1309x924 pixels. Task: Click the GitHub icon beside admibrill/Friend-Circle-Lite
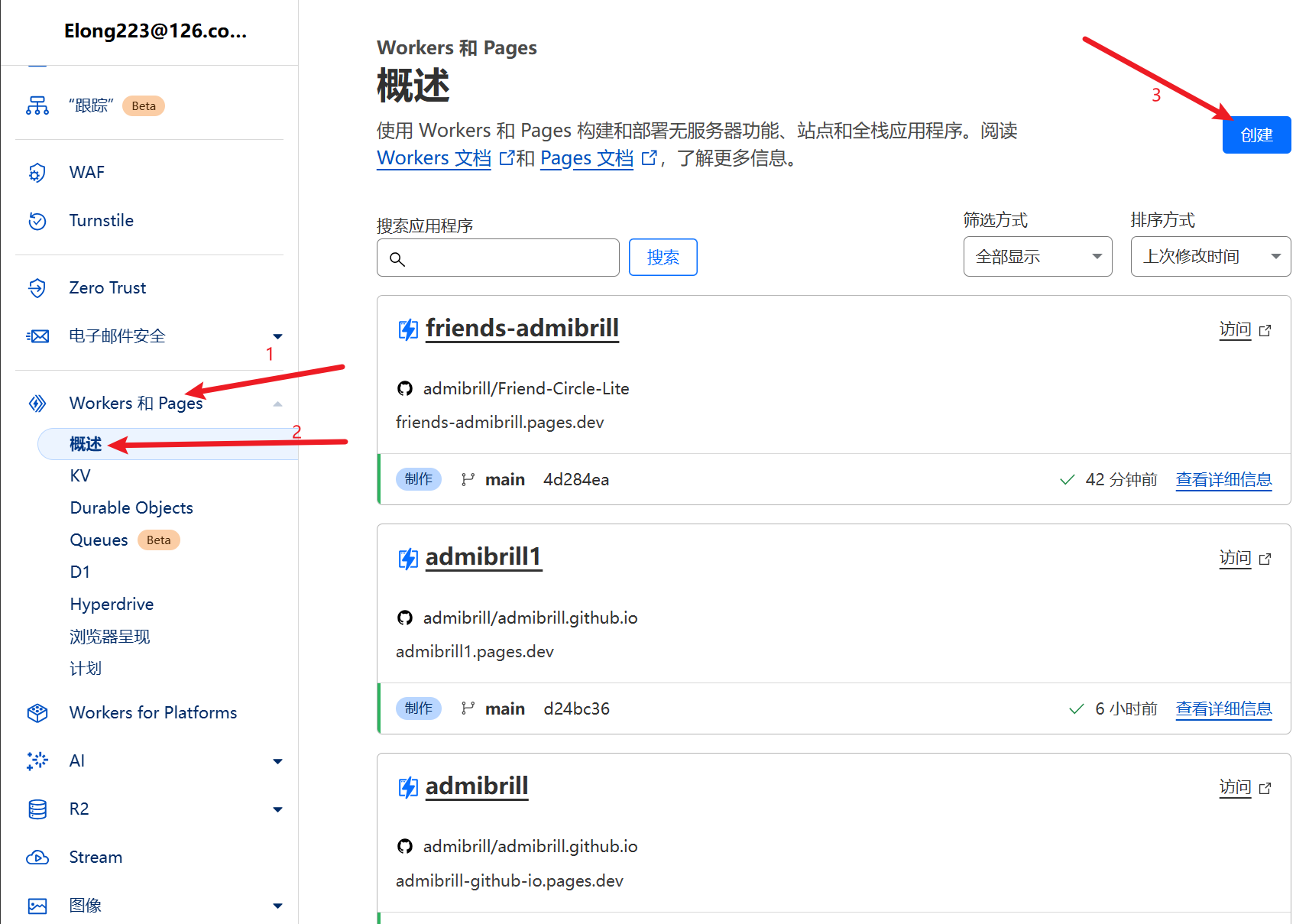(x=405, y=389)
